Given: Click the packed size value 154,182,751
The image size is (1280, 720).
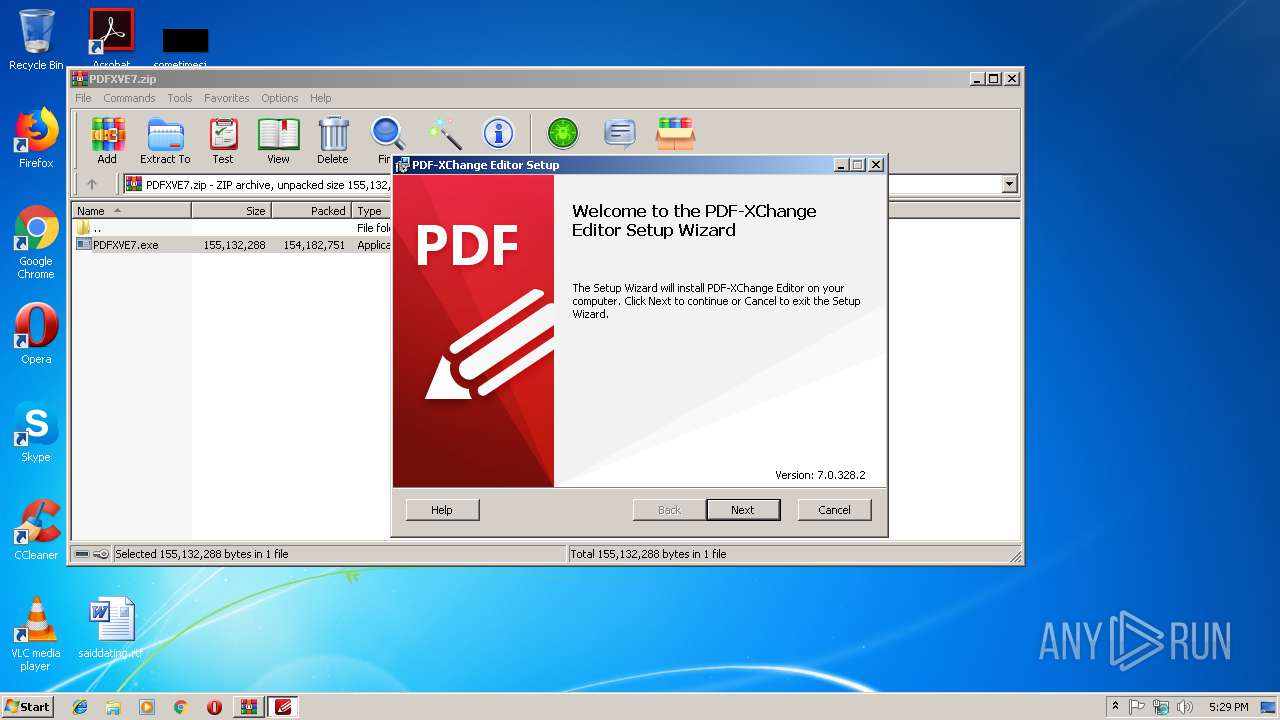Looking at the screenshot, I should click(x=314, y=245).
